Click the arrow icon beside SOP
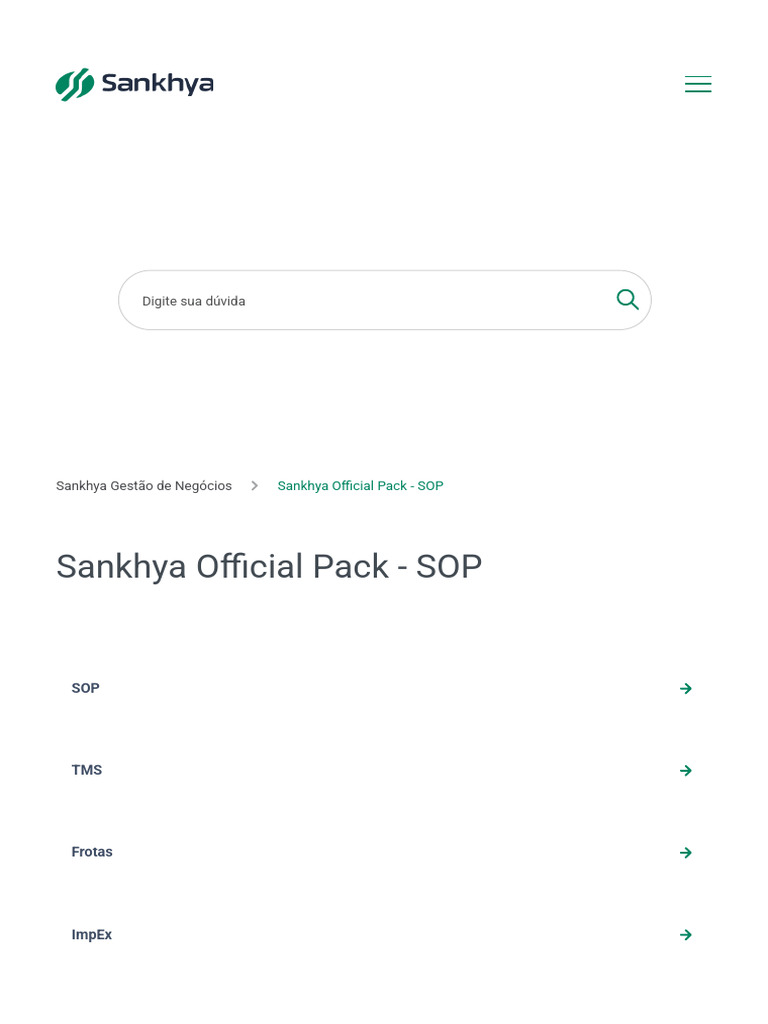Viewport: 768px width, 1024px height. (x=686, y=688)
